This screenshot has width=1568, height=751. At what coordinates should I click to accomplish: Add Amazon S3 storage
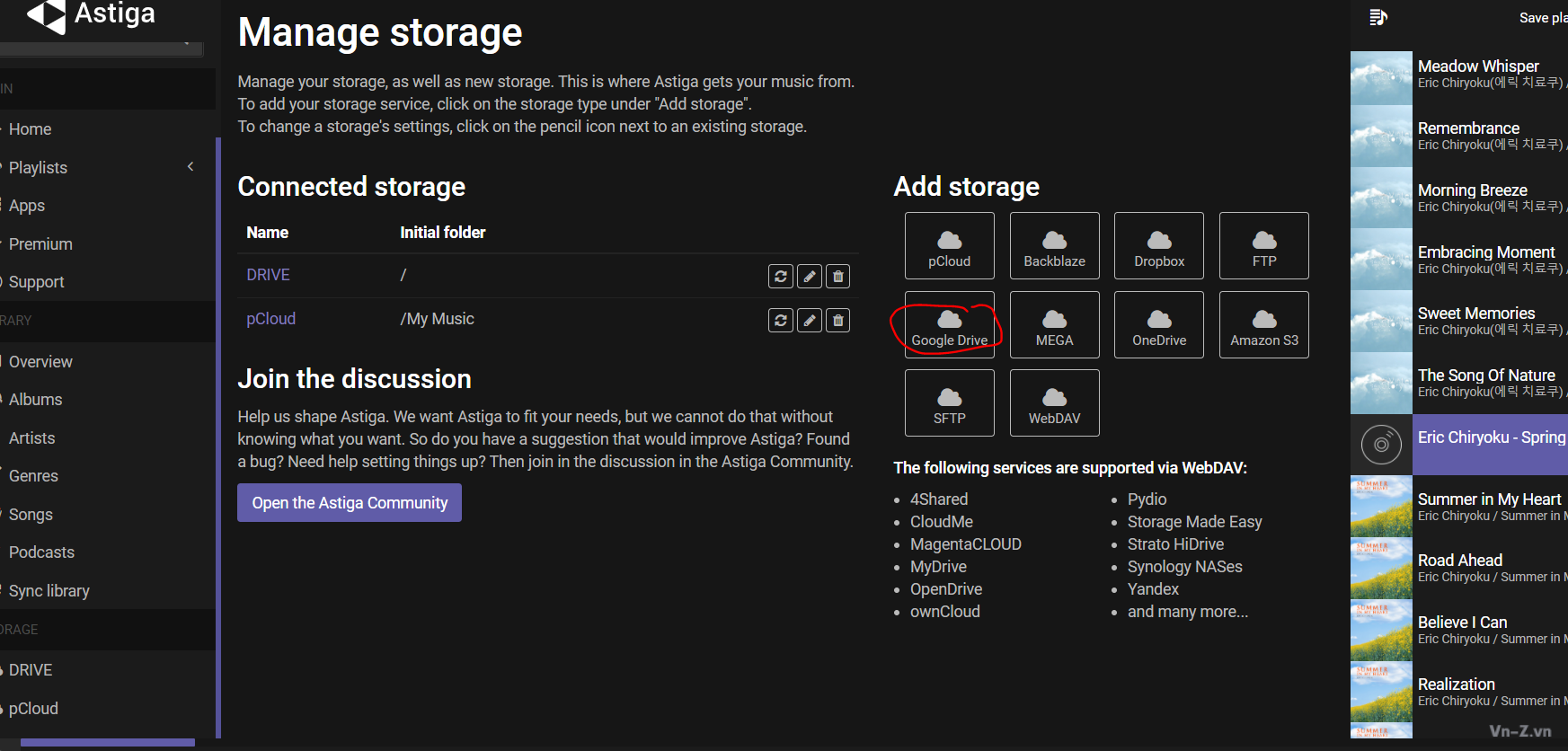(x=1263, y=325)
